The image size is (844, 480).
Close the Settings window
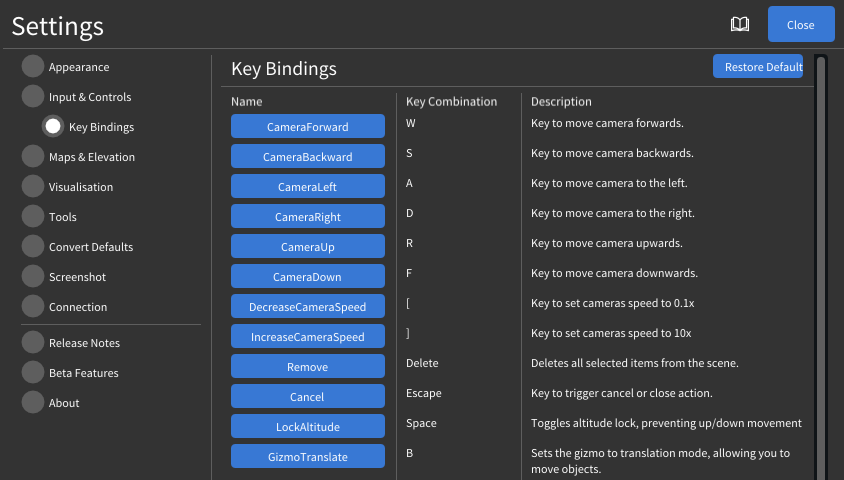click(800, 25)
